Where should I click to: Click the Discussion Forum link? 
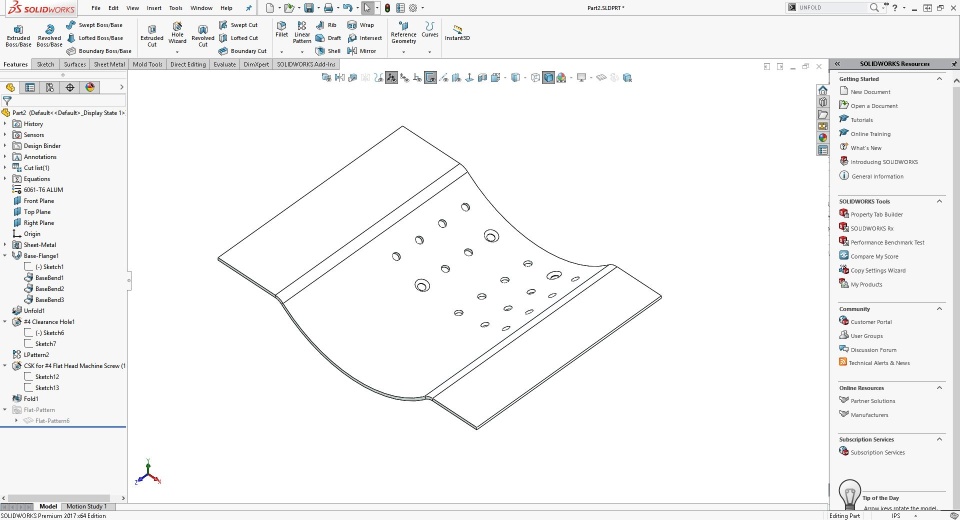[x=873, y=350]
